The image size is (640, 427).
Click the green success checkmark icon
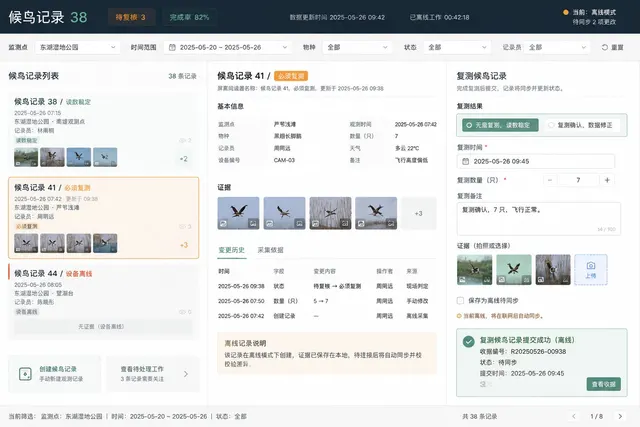(469, 341)
